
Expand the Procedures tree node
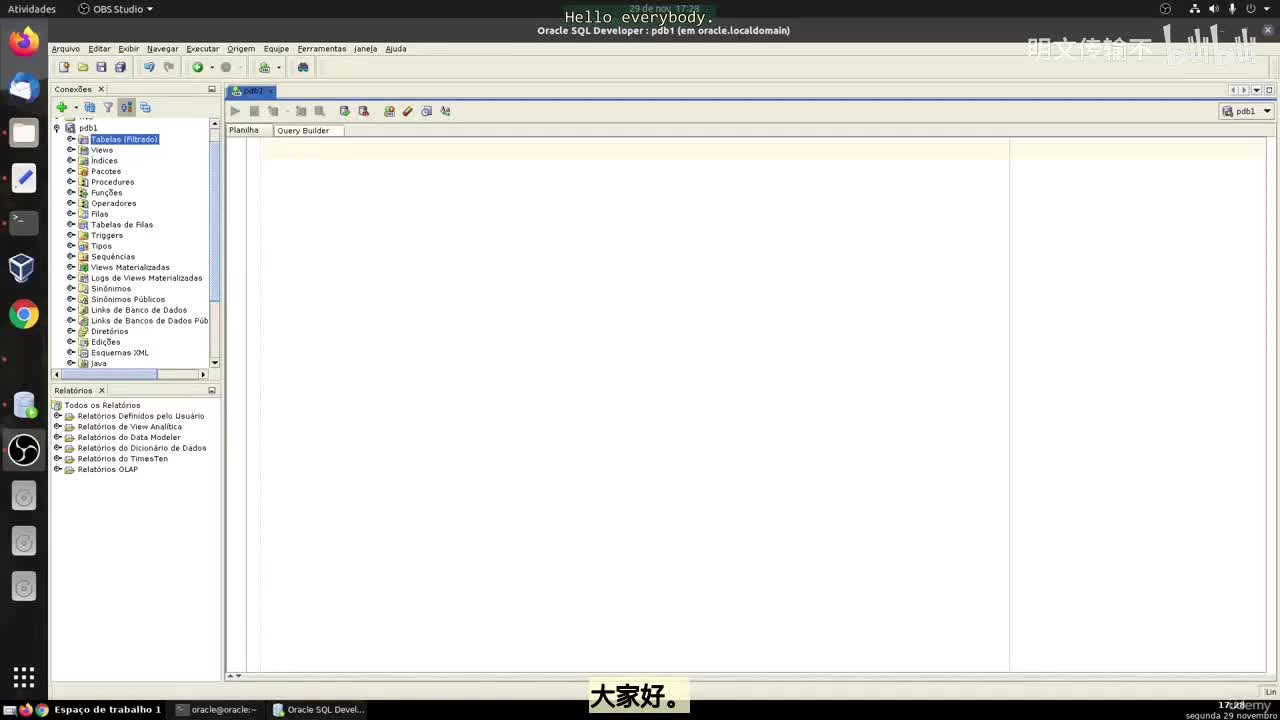(71, 182)
